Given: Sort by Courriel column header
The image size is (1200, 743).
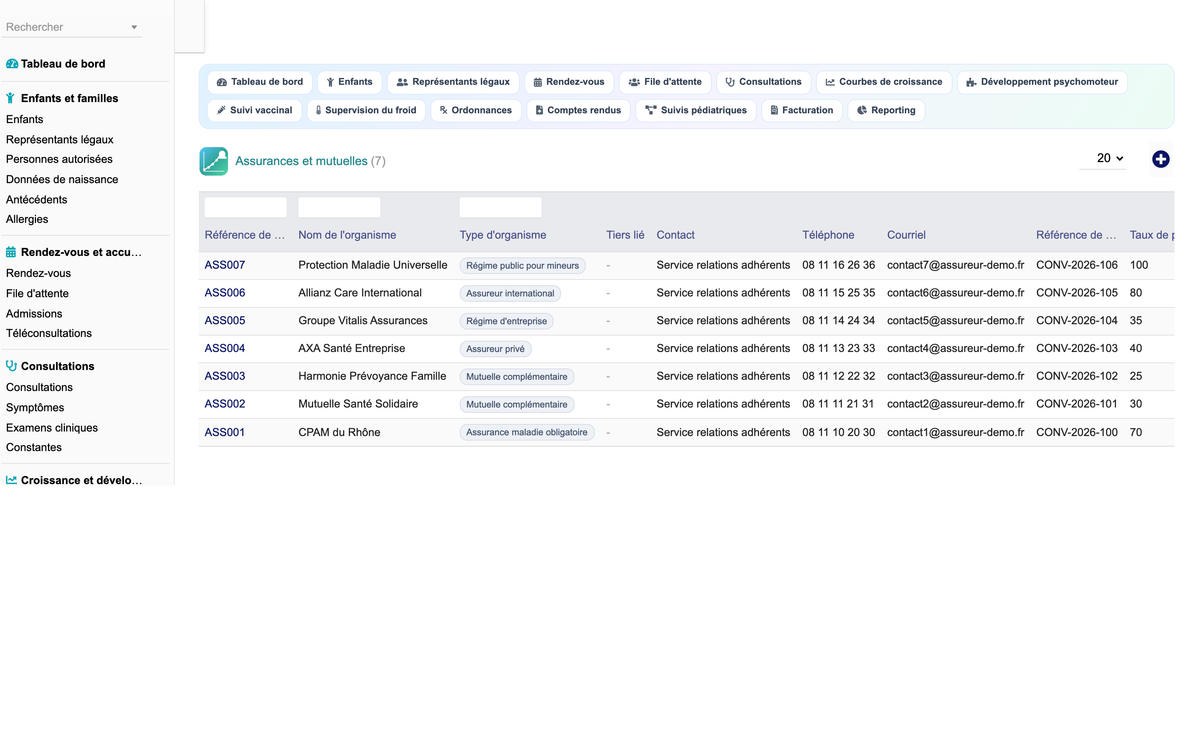Looking at the screenshot, I should 906,235.
